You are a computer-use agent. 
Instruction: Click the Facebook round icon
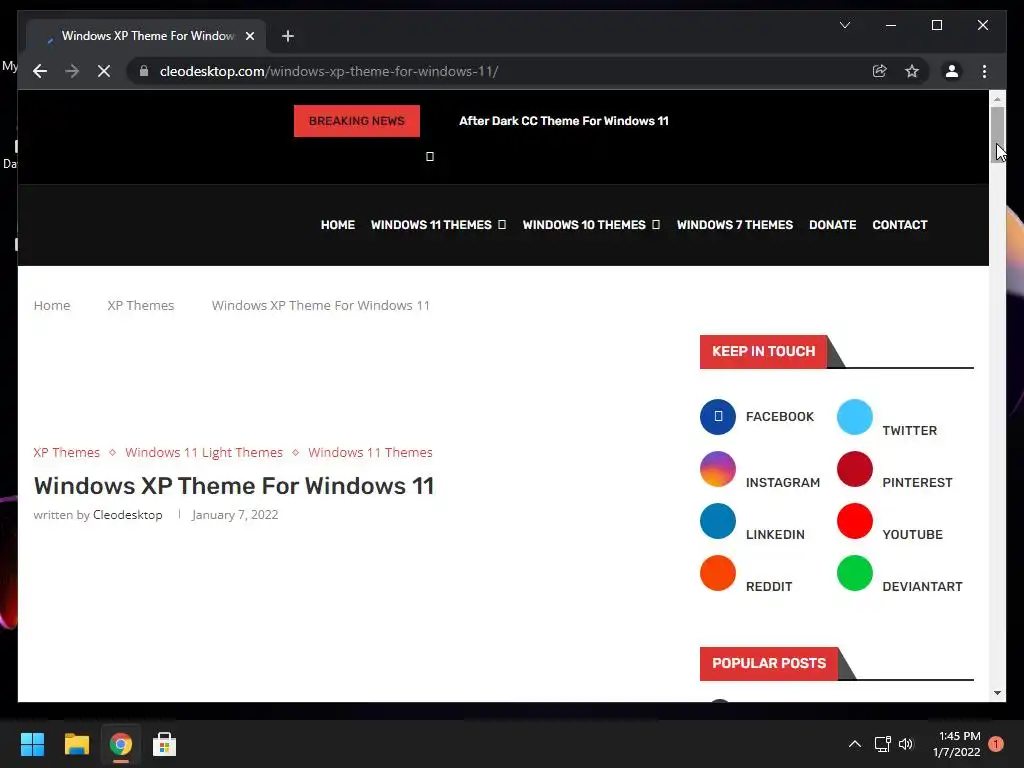click(718, 417)
